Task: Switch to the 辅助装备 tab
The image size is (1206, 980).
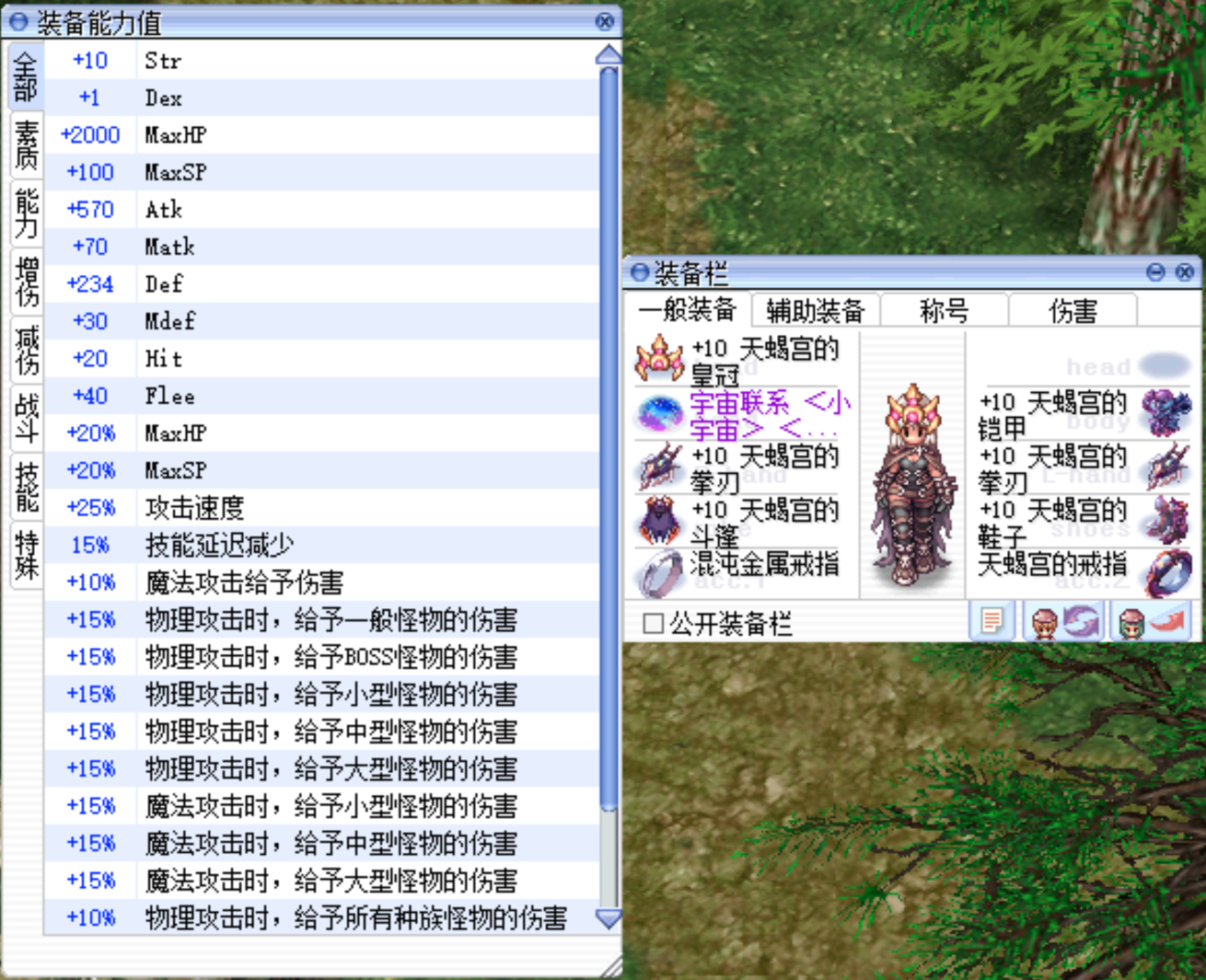Action: tap(815, 311)
